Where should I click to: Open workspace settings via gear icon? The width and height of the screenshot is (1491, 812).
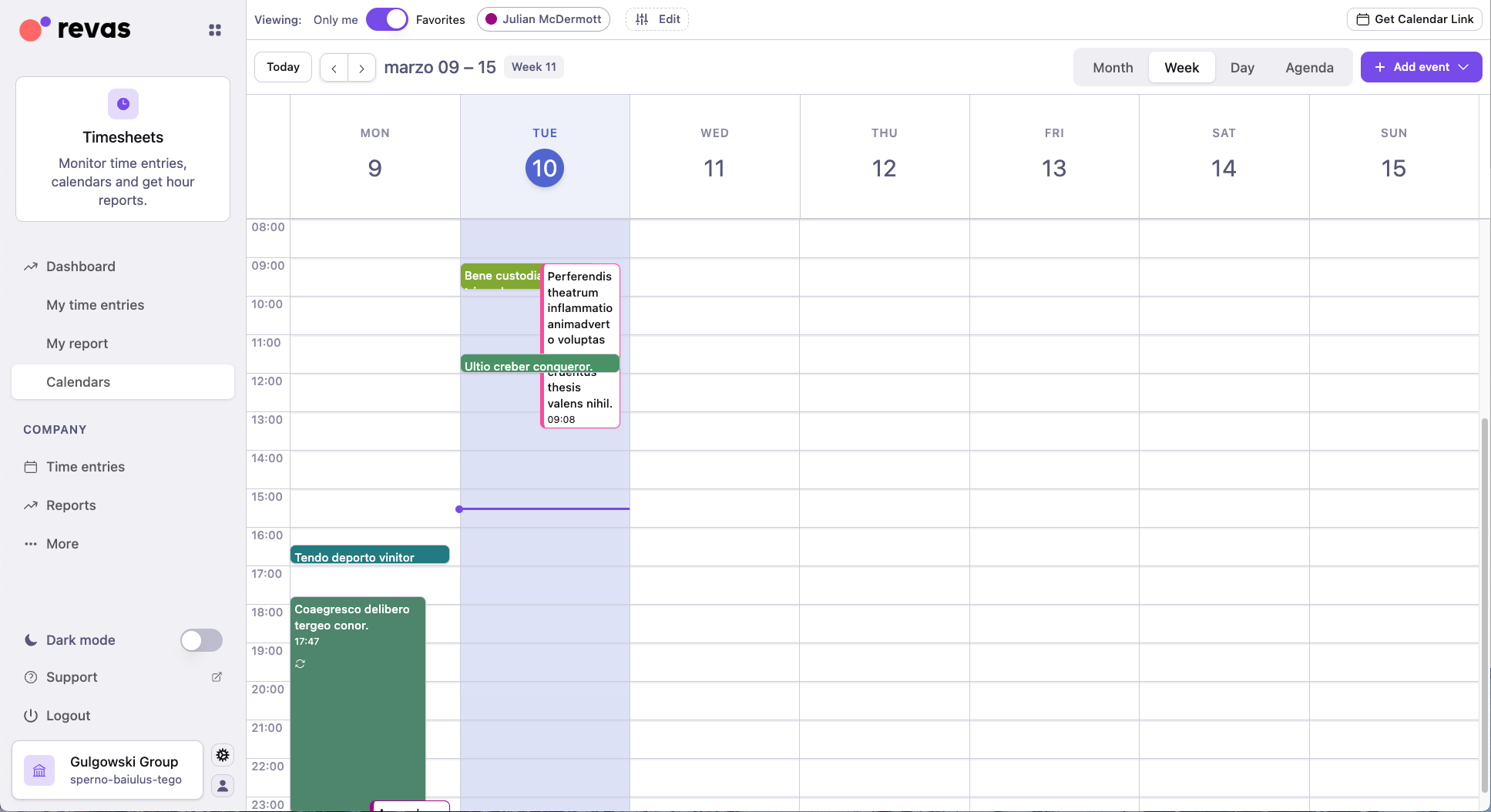click(x=222, y=755)
